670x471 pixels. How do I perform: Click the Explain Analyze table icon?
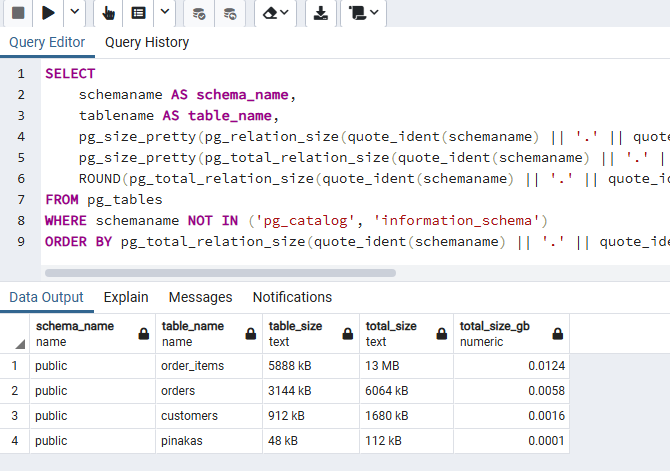tap(138, 13)
